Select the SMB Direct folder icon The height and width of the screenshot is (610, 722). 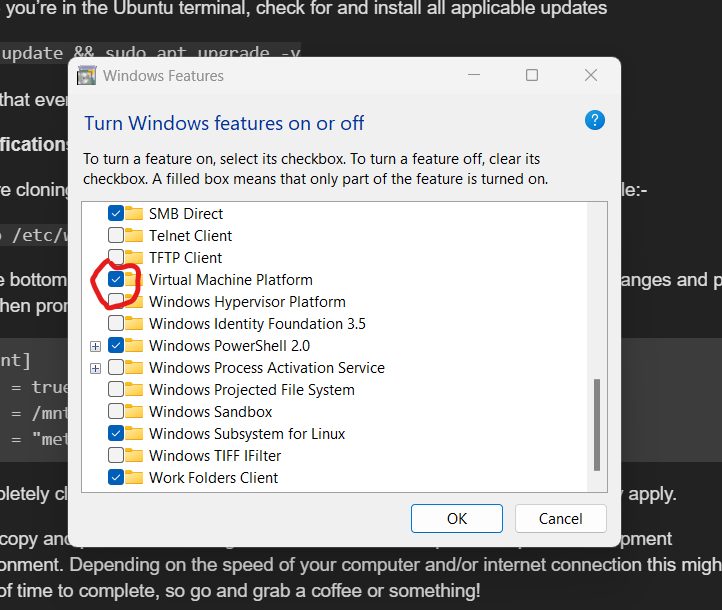coord(134,213)
